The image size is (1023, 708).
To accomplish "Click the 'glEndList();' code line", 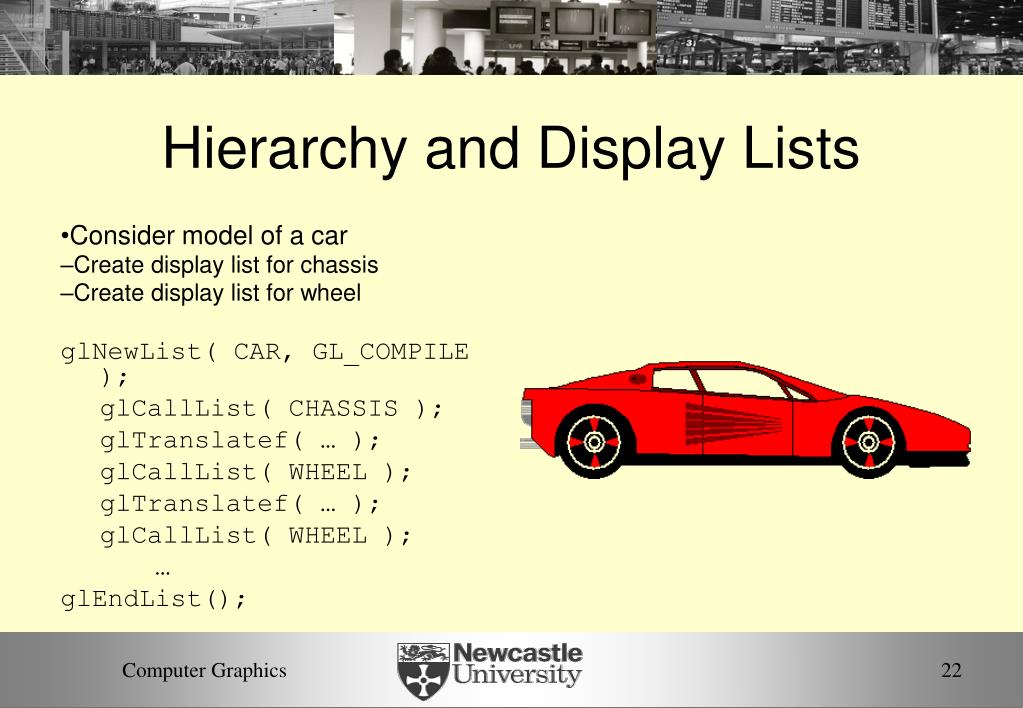I will (153, 599).
